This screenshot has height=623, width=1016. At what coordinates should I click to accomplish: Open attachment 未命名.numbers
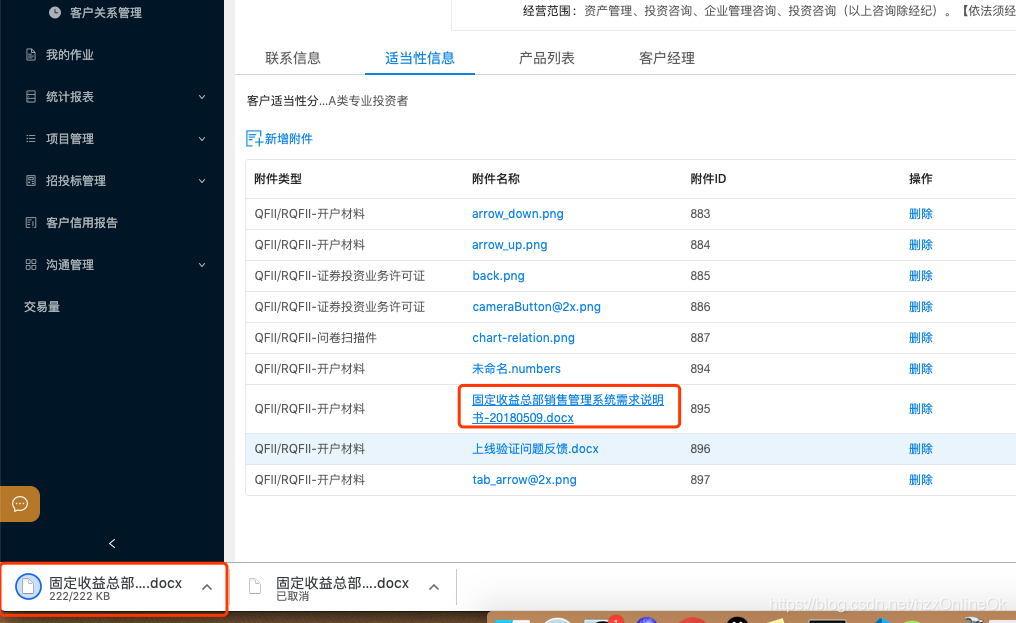pos(516,369)
